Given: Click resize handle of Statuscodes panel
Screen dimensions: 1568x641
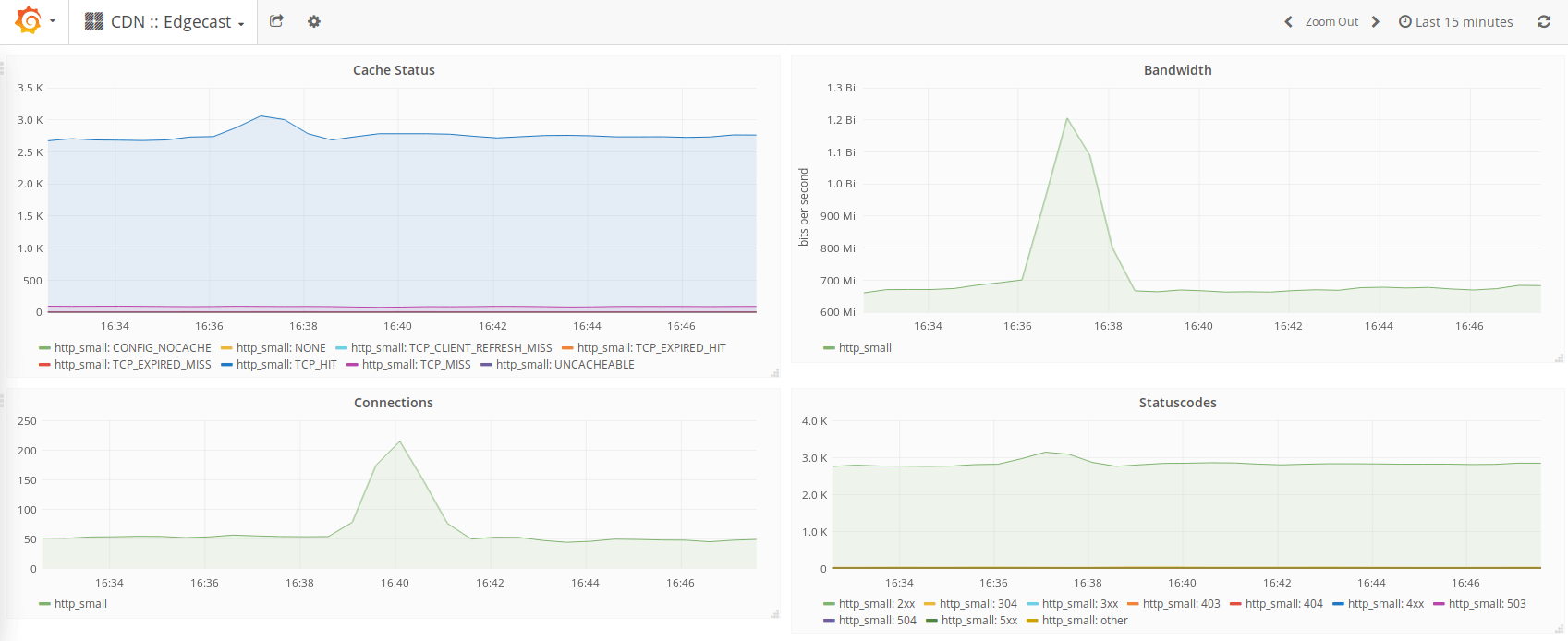Looking at the screenshot, I should click(1559, 628).
